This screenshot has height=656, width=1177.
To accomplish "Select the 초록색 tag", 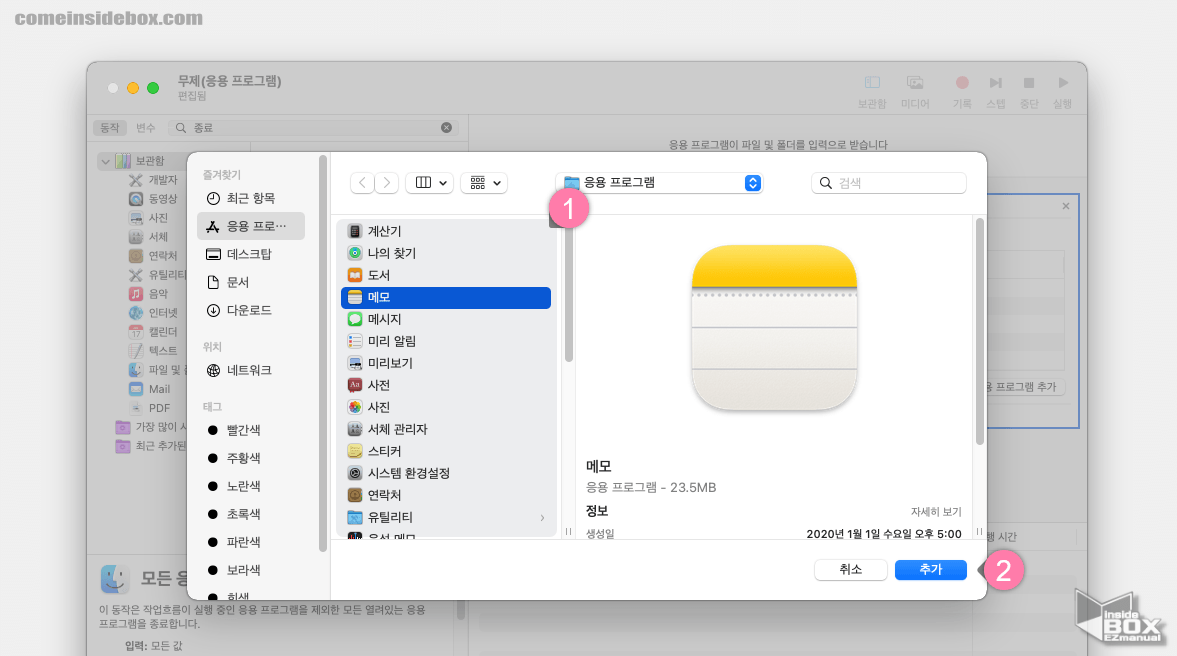I will 251,514.
